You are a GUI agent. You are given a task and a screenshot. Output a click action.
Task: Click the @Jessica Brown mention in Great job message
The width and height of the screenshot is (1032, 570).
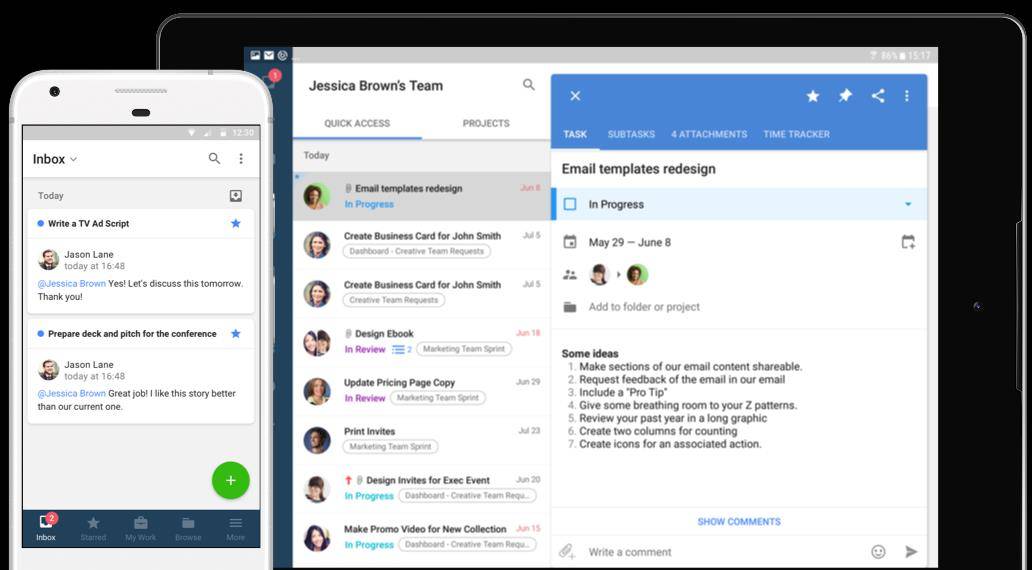72,394
